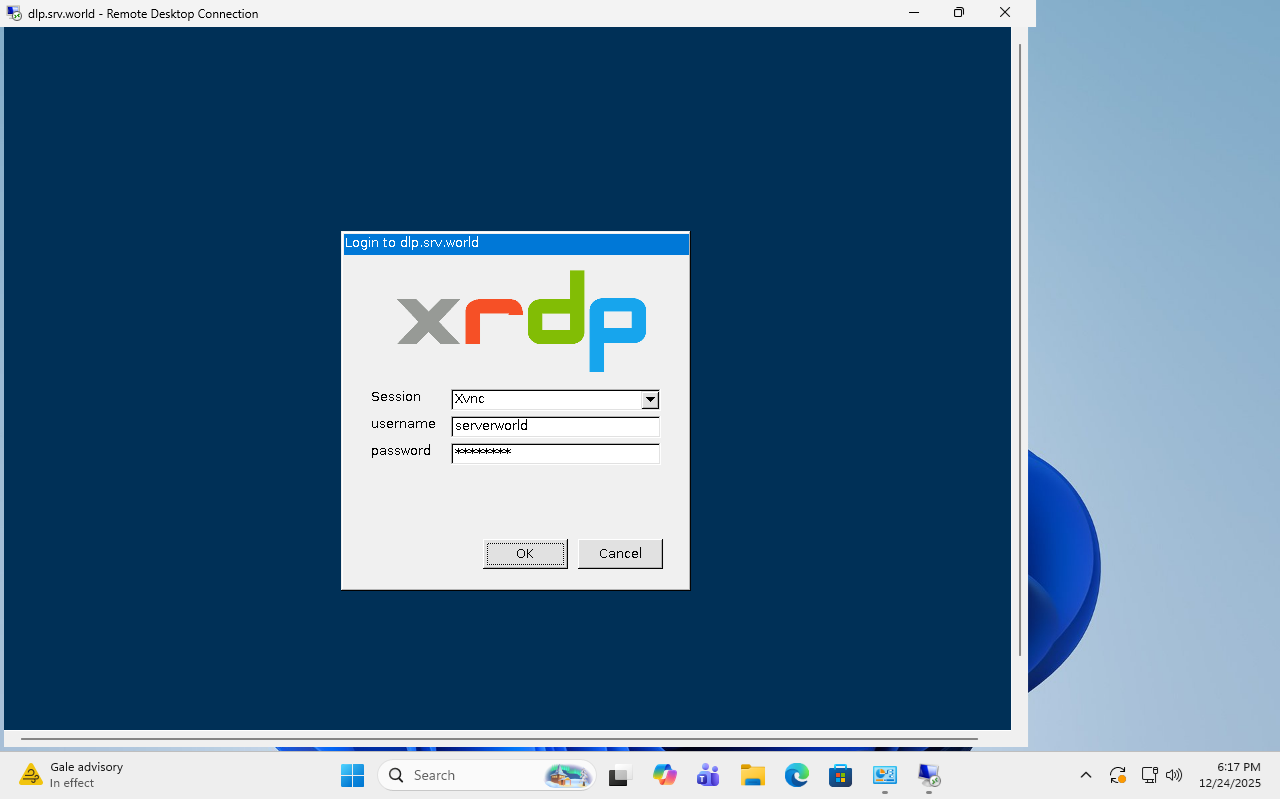Click the Snipping Tool taskbar icon
The image size is (1280, 799).
884,775
